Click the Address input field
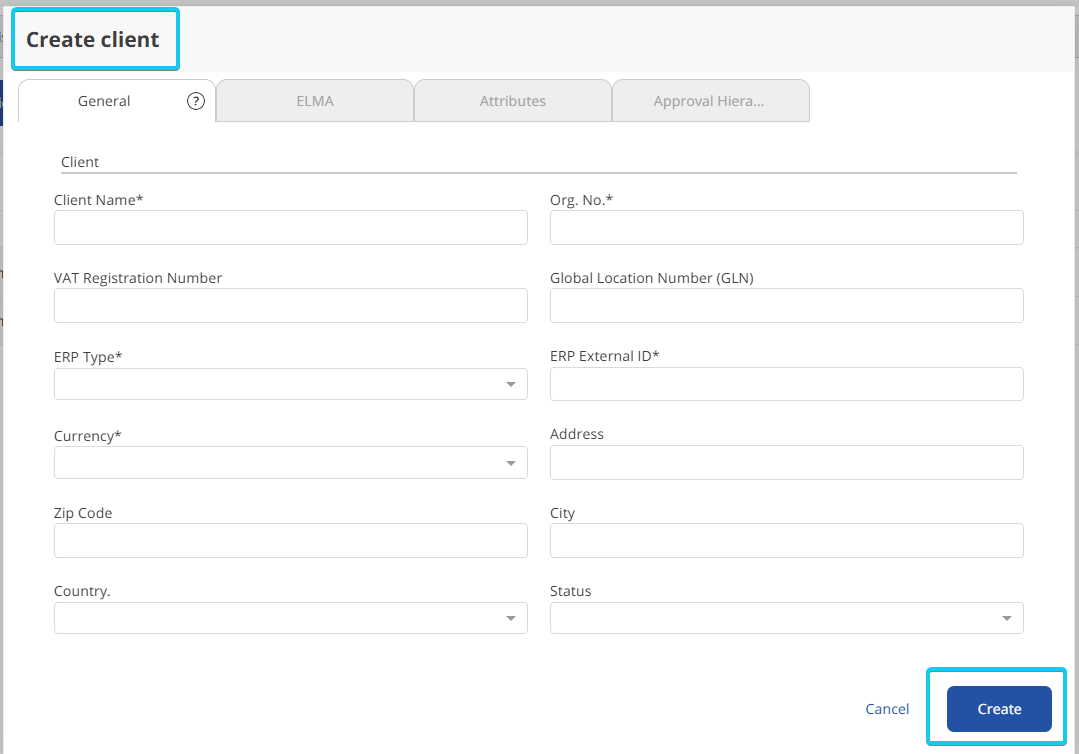Viewport: 1079px width, 754px height. [787, 462]
